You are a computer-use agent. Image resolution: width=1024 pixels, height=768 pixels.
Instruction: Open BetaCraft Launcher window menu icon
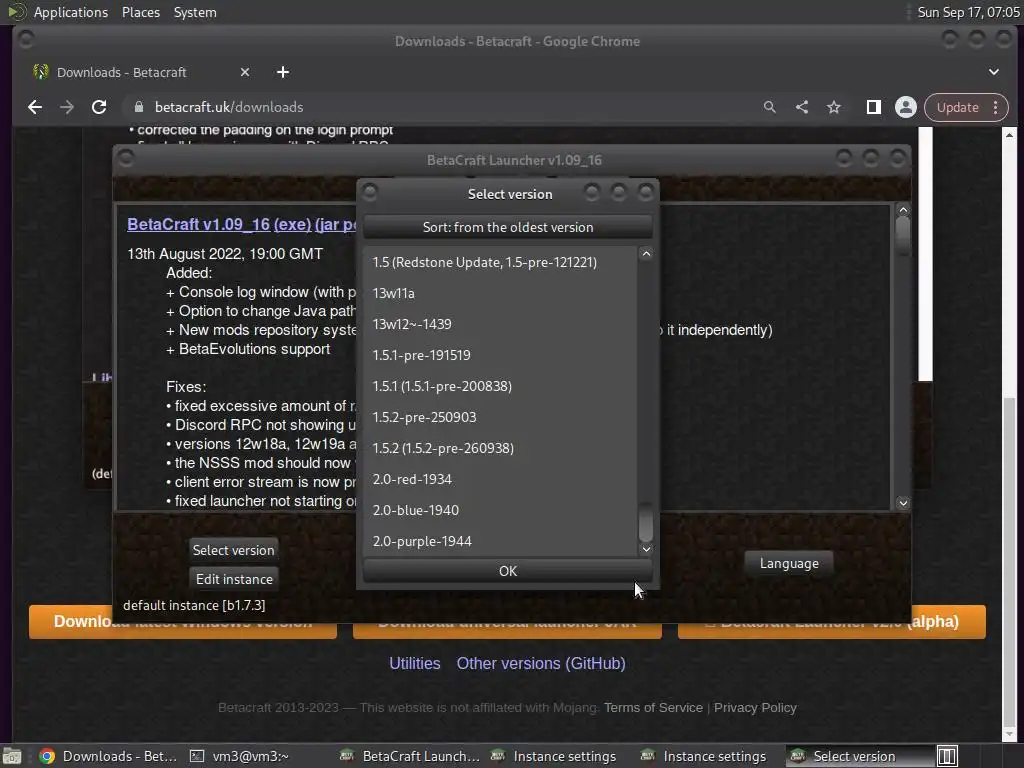pyautogui.click(x=126, y=158)
